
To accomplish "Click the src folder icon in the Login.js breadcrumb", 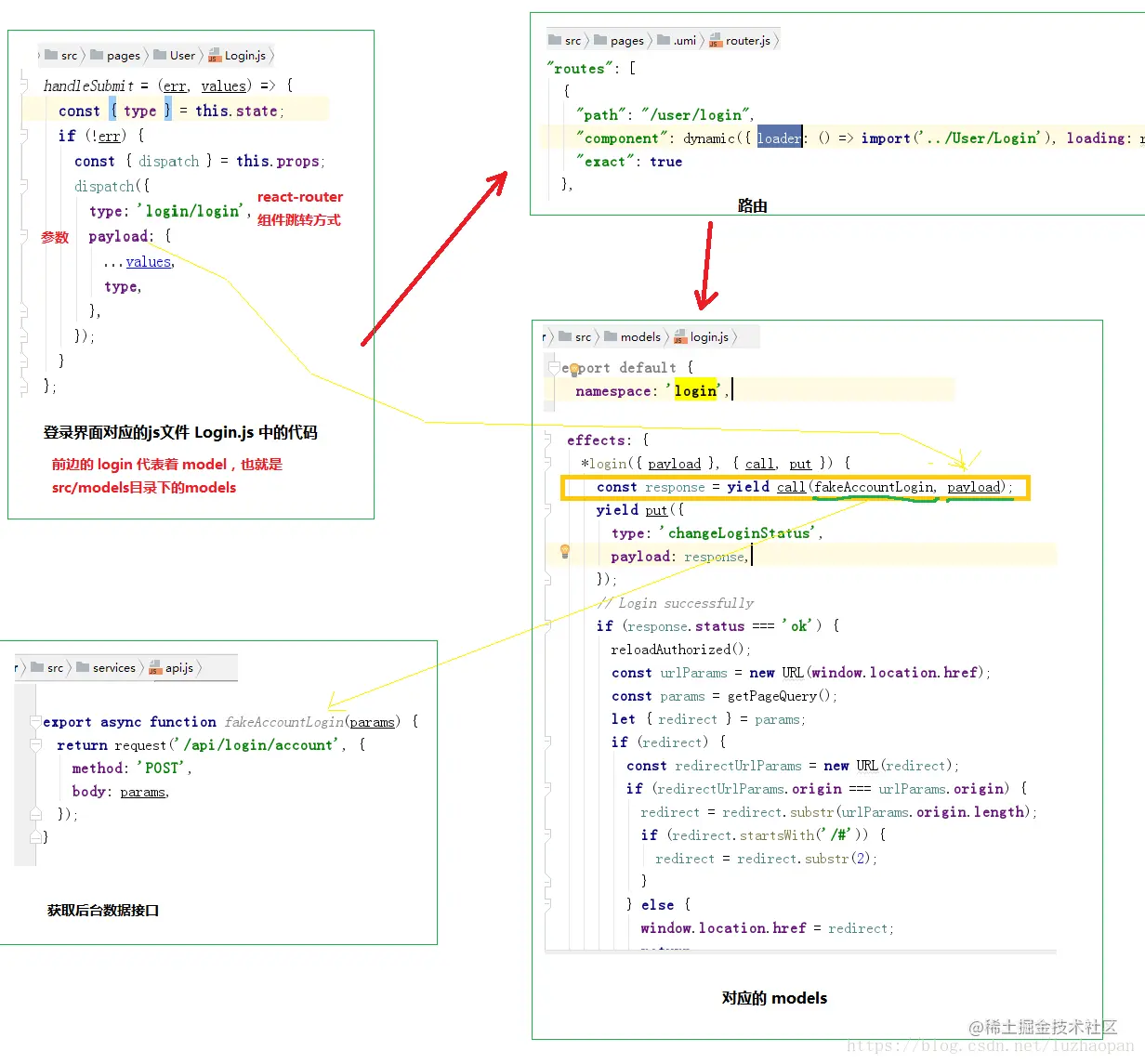I will (51, 55).
